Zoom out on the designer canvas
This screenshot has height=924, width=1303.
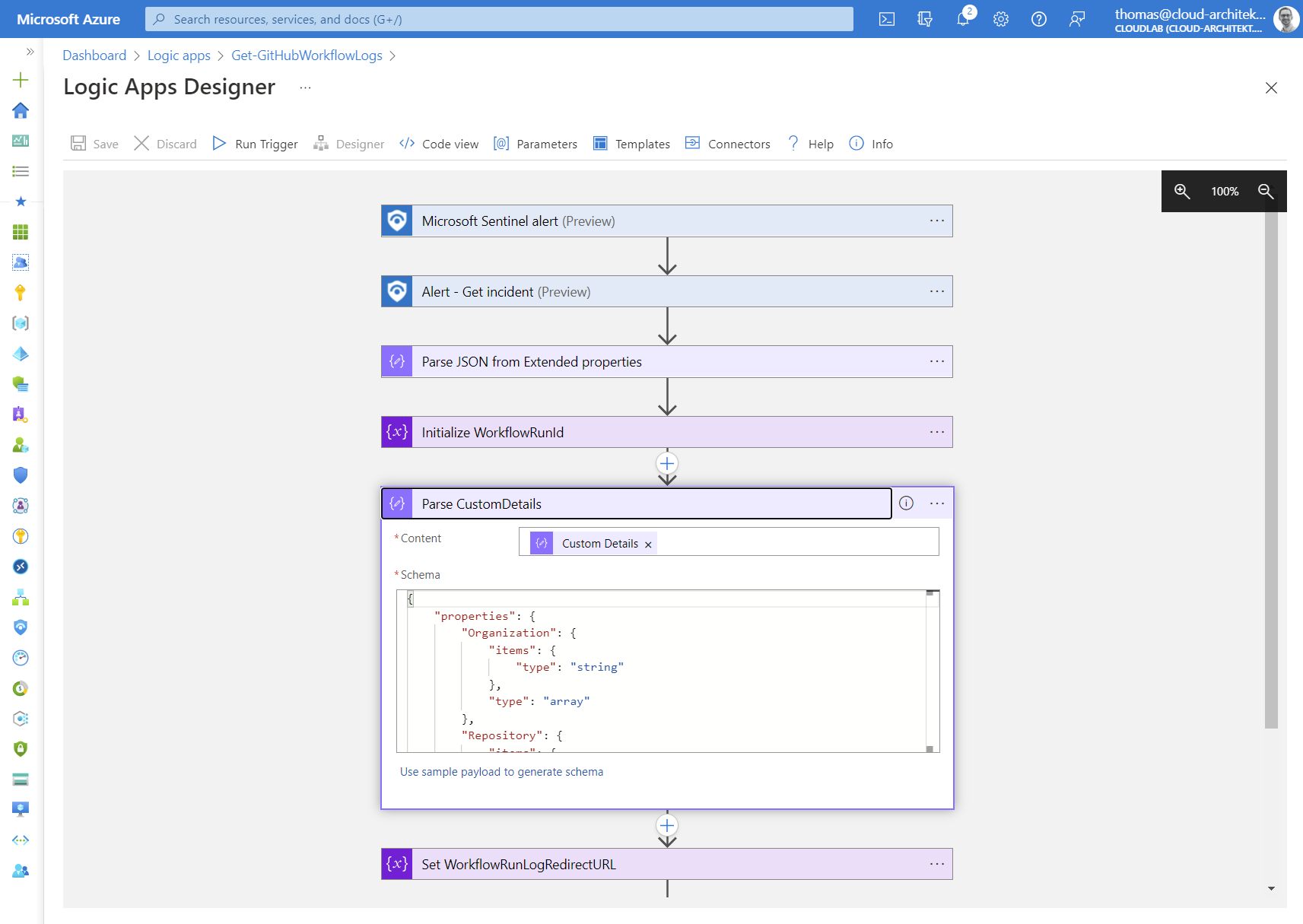[x=1266, y=191]
